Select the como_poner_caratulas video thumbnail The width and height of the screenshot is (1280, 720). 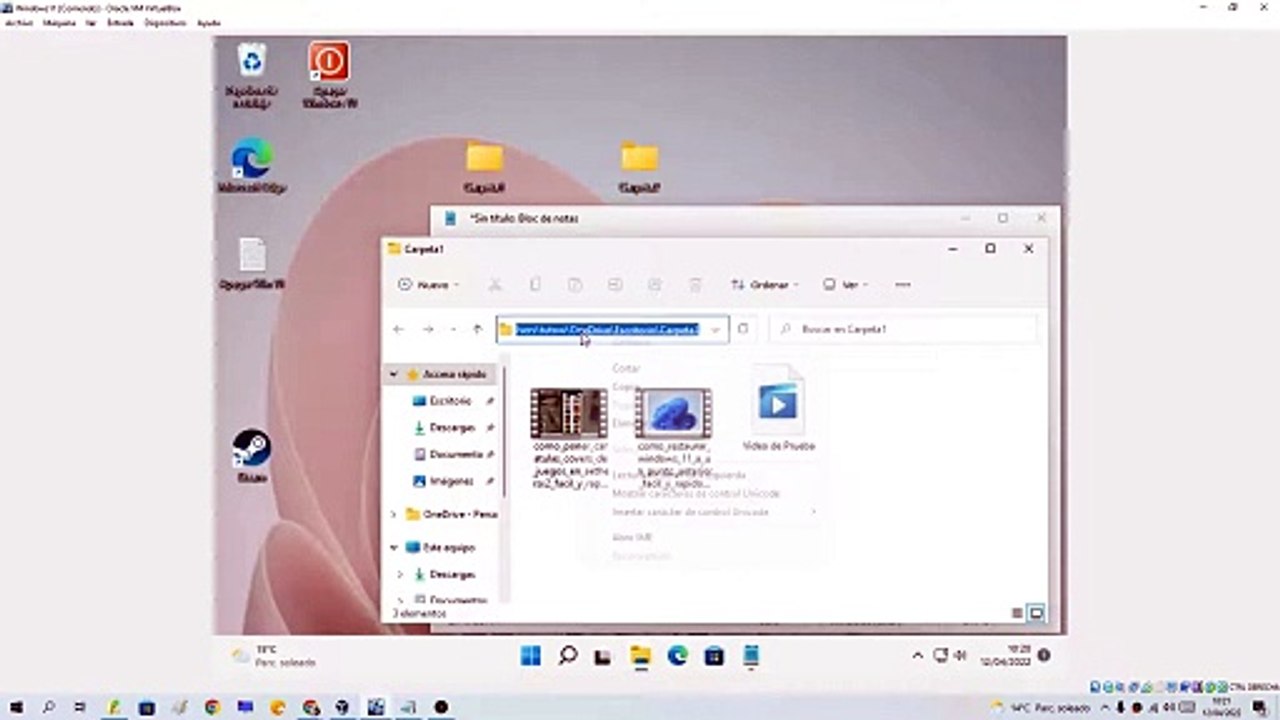[569, 413]
